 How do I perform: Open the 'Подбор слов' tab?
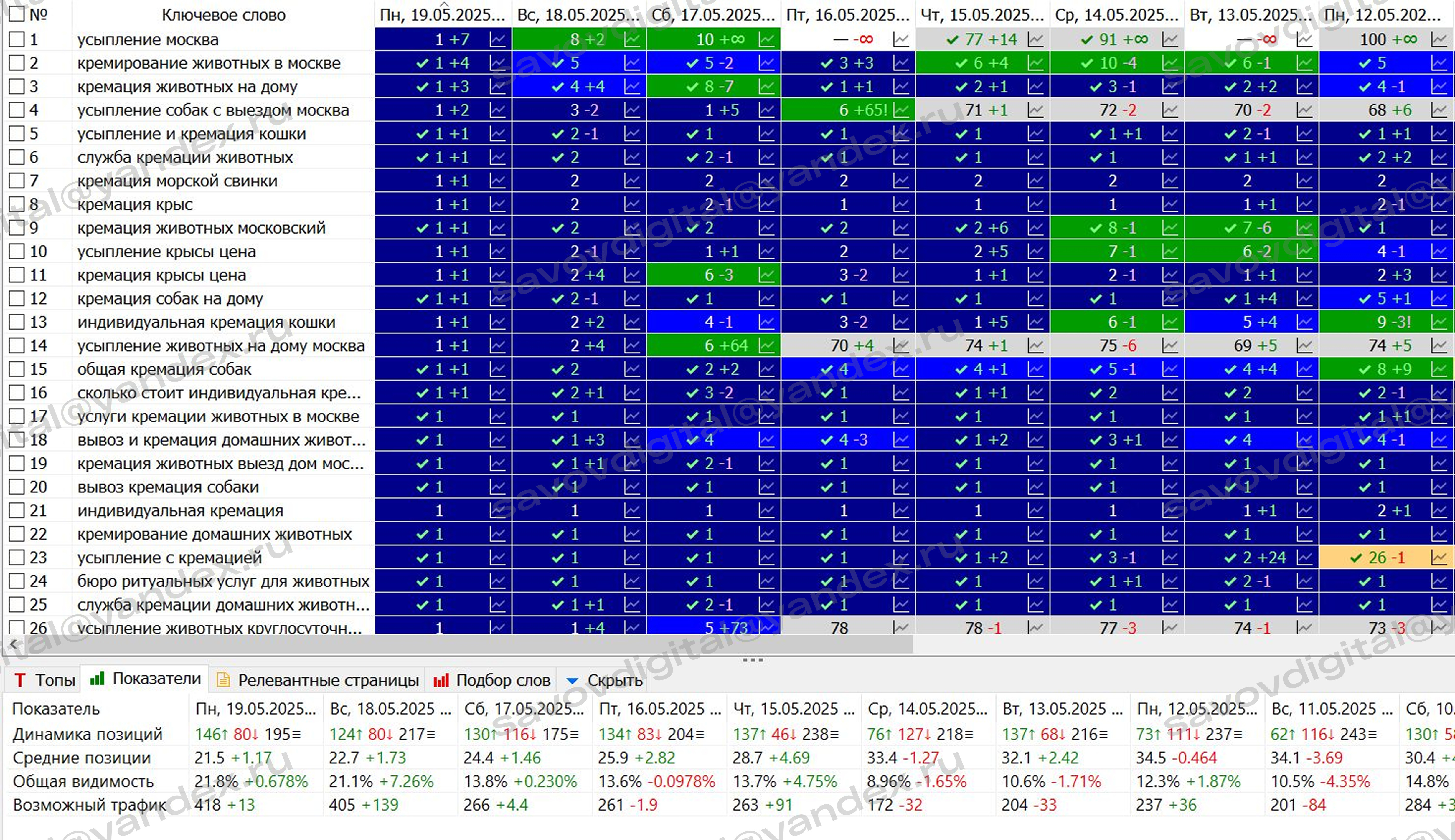(492, 680)
